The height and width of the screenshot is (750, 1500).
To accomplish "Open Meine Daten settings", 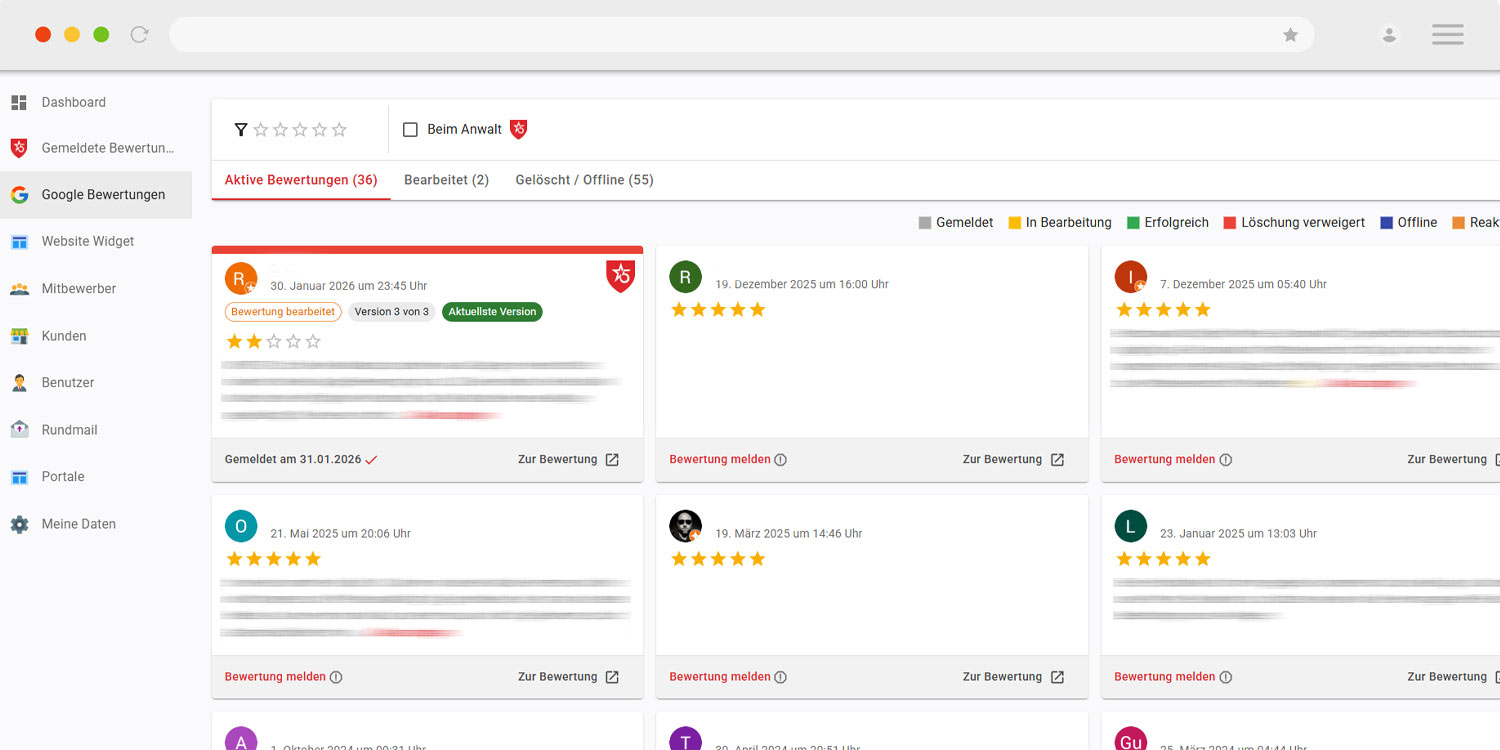I will click(78, 524).
